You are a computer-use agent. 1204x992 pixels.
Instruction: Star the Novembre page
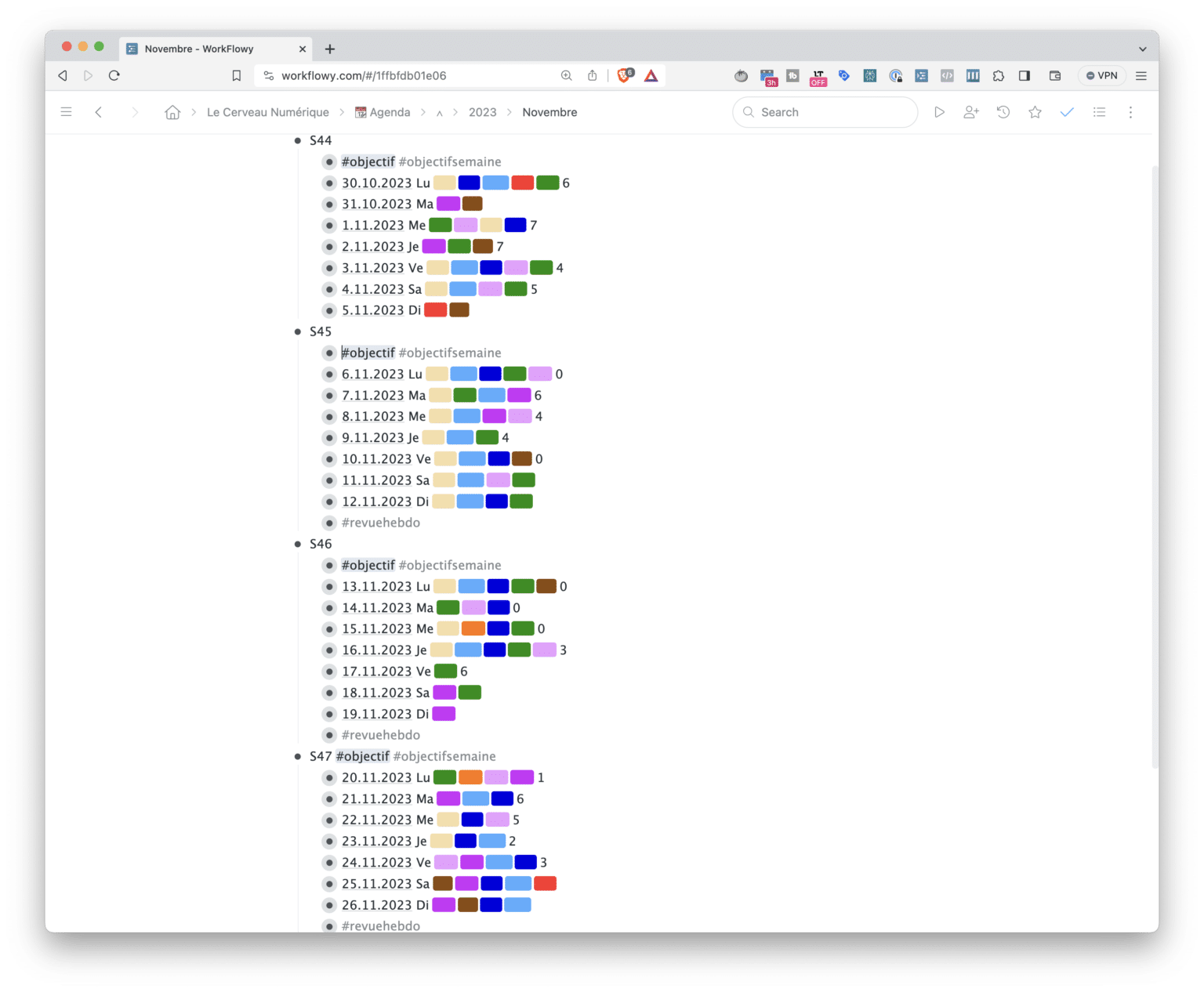tap(1035, 112)
